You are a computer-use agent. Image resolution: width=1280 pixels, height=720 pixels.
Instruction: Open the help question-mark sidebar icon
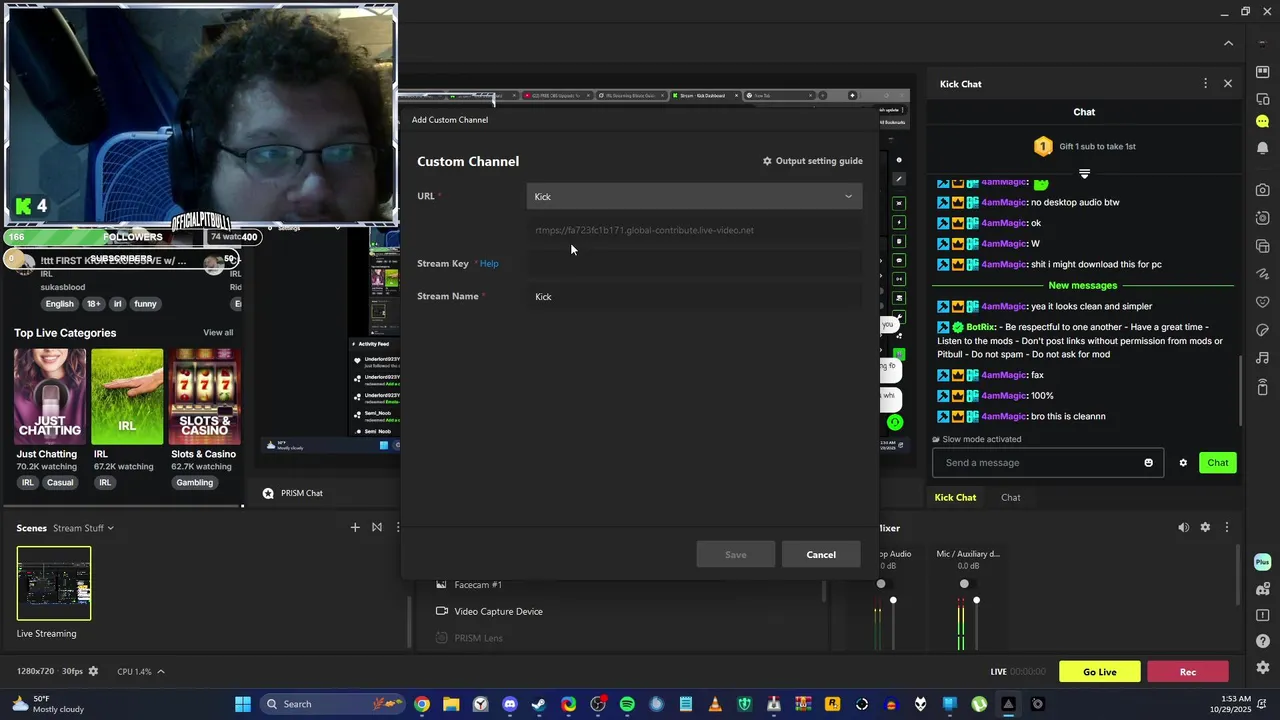click(x=1262, y=641)
